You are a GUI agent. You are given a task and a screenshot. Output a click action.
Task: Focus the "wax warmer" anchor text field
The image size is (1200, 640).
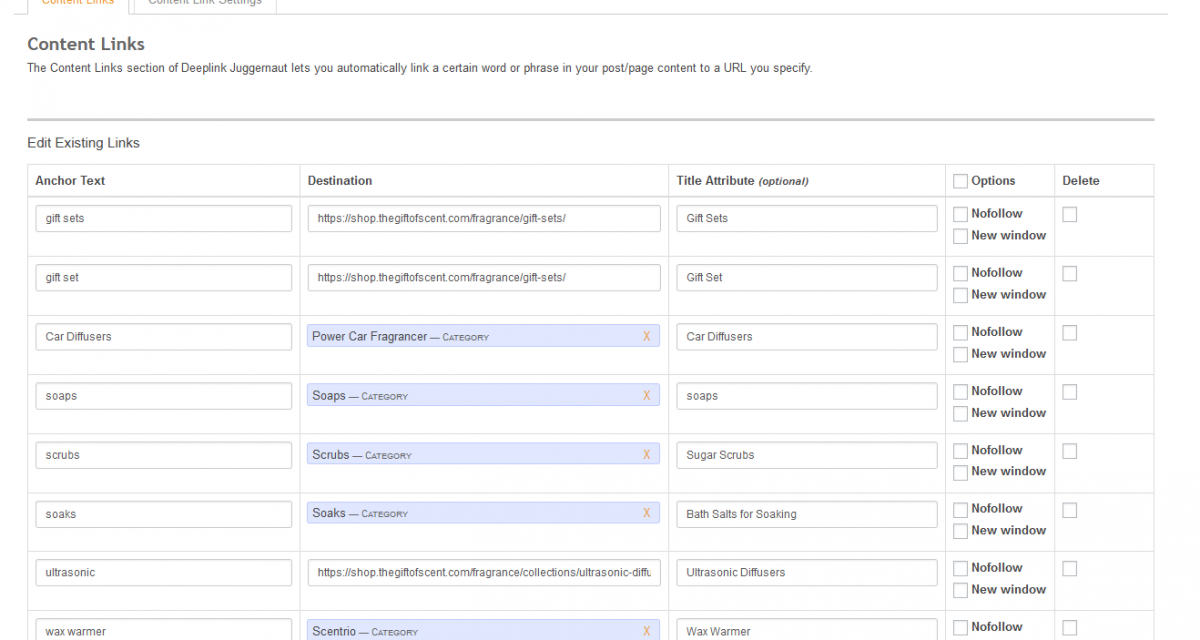(164, 630)
